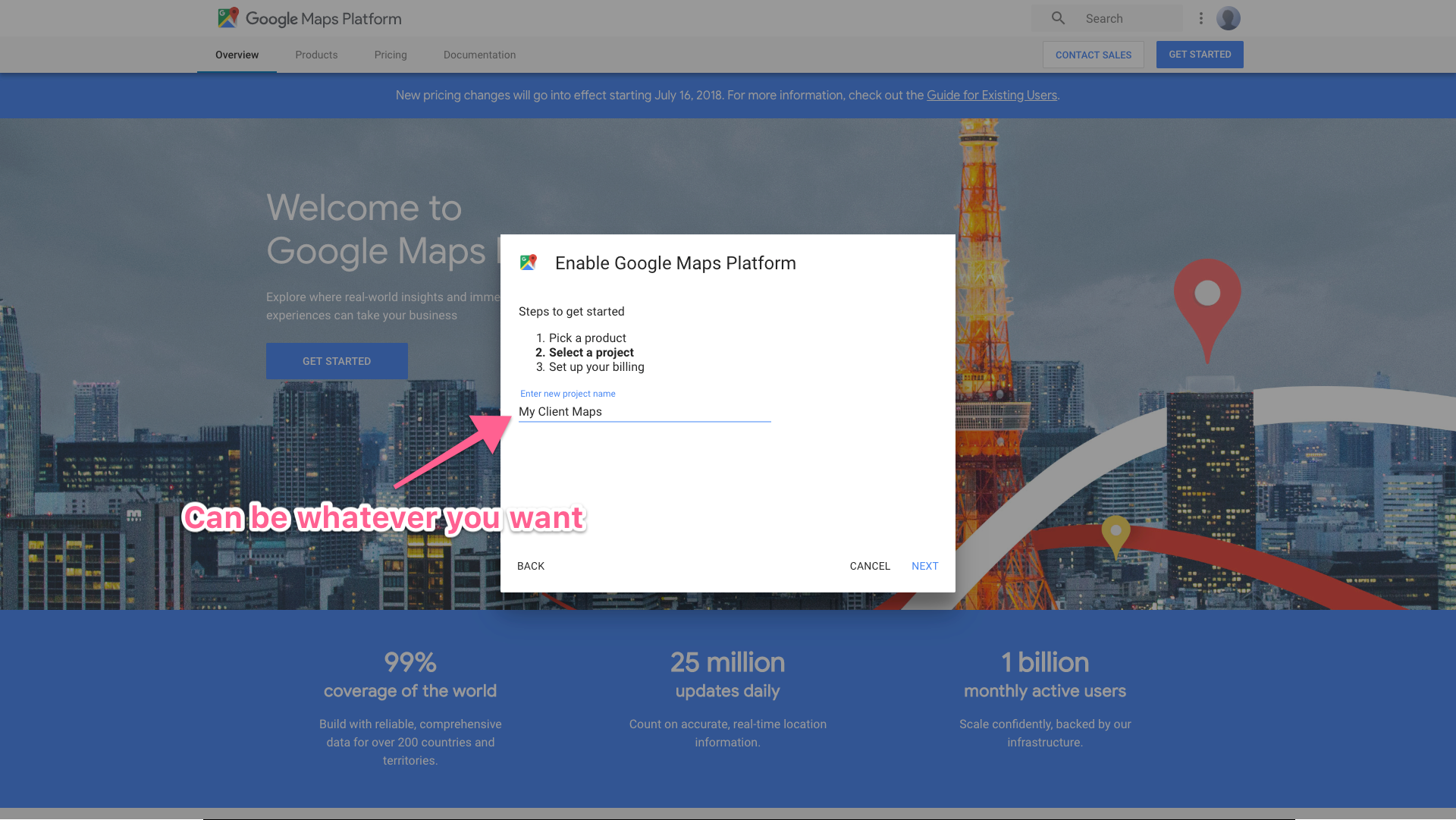Screen dimensions: 1456x820
Task: Open the Products tab
Action: (x=316, y=55)
